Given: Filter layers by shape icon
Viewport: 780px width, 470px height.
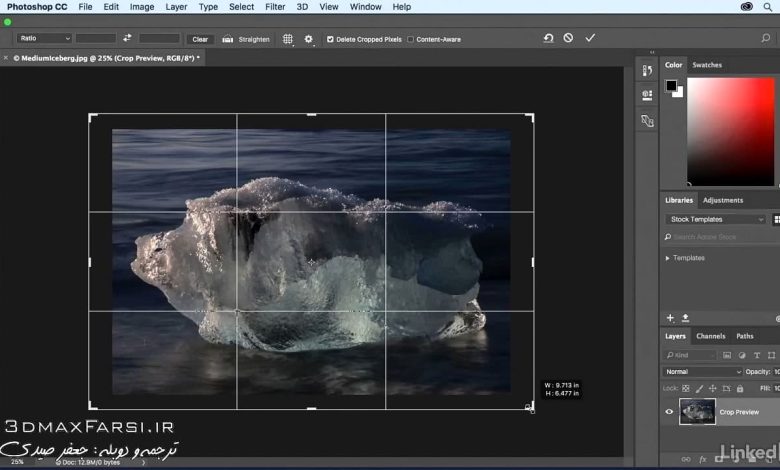Looking at the screenshot, I should coord(771,355).
